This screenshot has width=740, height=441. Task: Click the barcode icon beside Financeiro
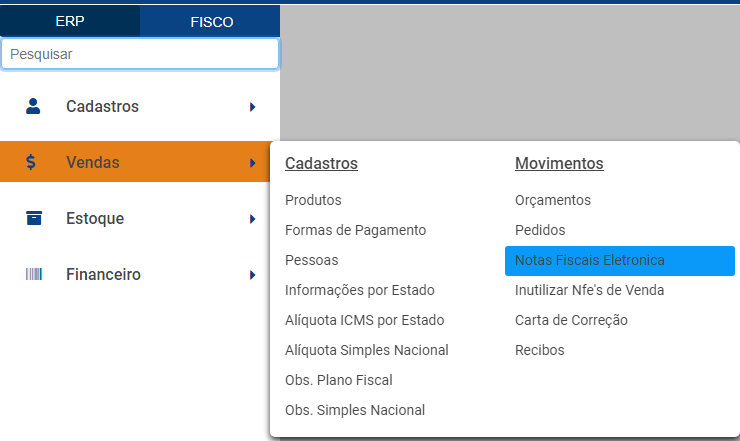pos(33,274)
